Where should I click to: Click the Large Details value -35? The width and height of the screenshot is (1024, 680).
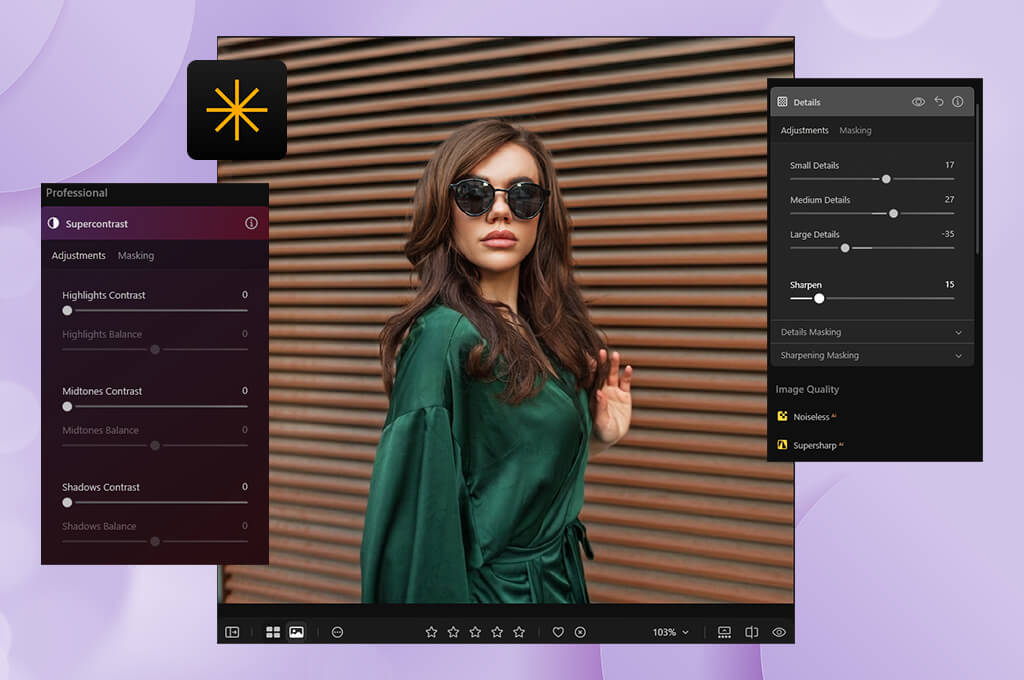[x=948, y=234]
